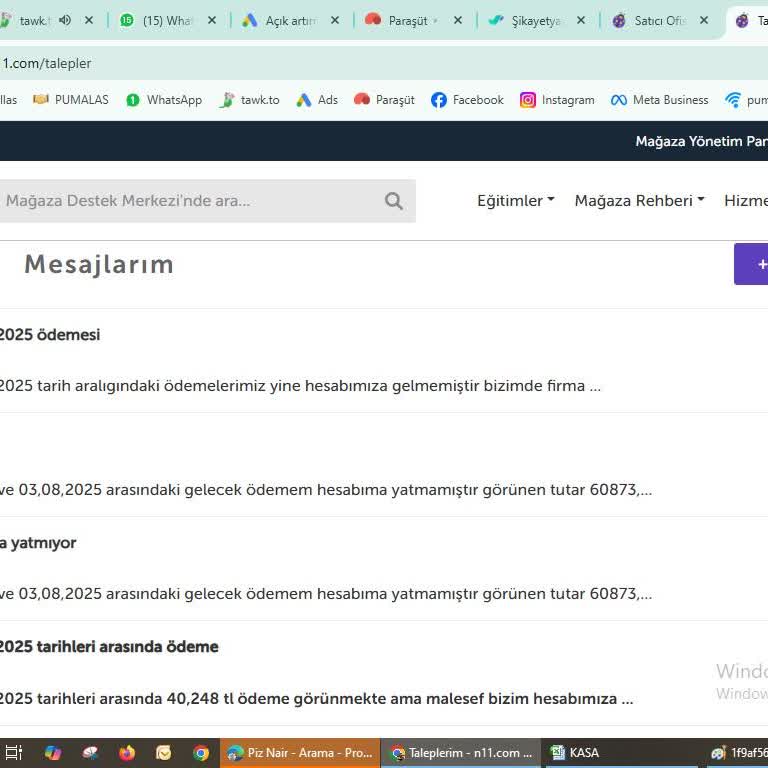This screenshot has height=768, width=768.
Task: Open message mentioning 40,248 tl ödeme
Action: (316, 698)
